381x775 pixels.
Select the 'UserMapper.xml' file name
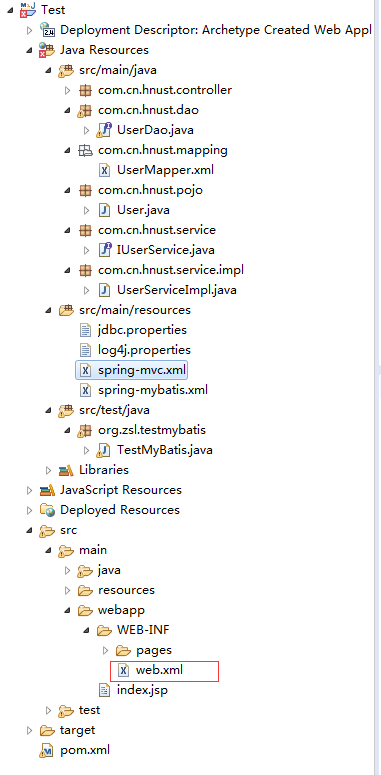pos(166,171)
